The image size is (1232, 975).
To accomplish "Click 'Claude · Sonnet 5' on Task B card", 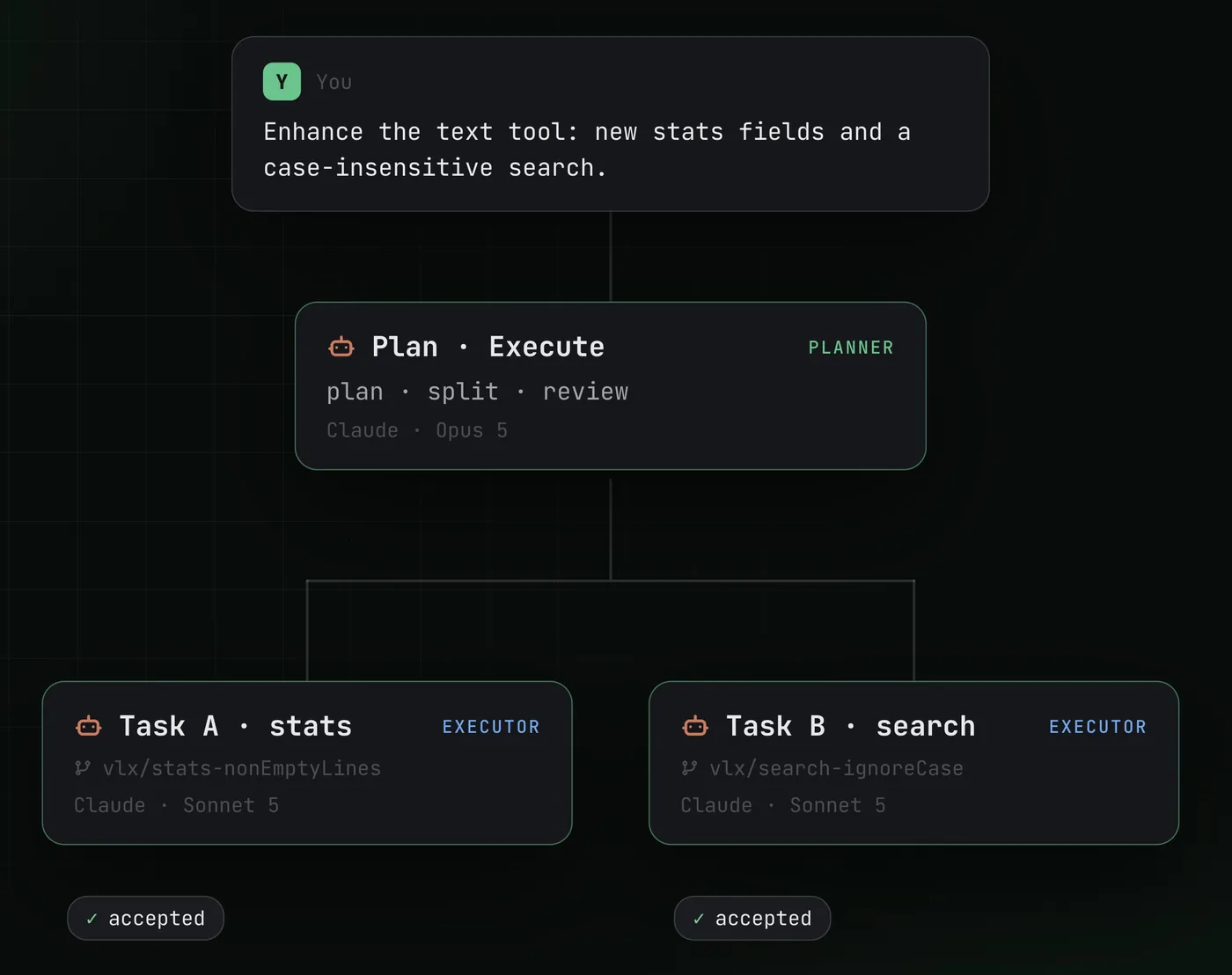I will [783, 805].
